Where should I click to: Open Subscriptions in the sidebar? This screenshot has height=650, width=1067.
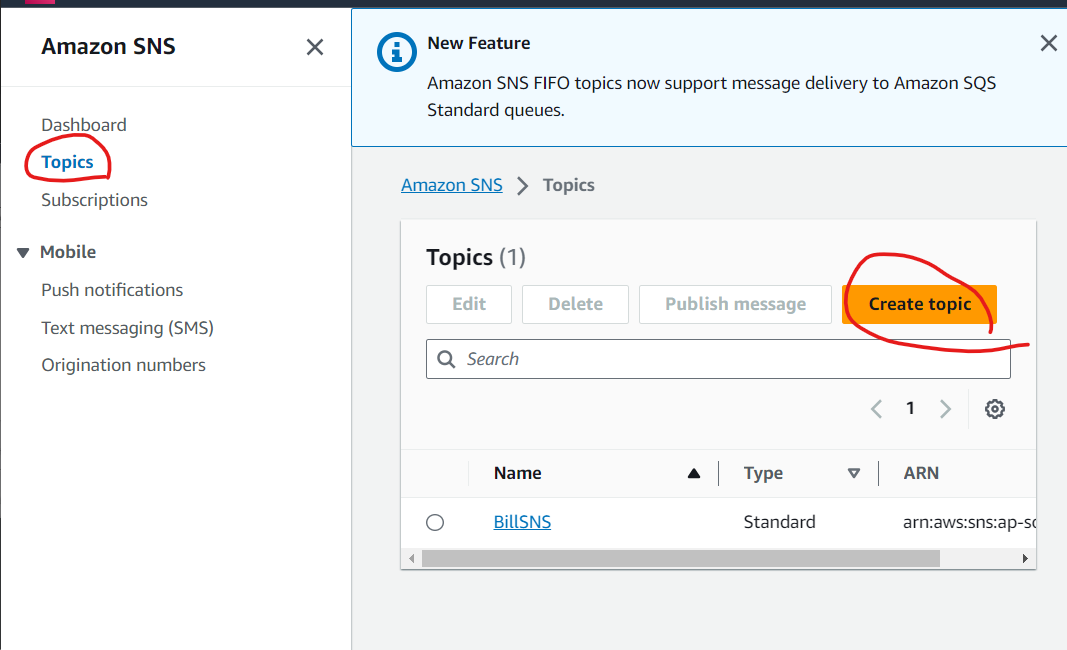tap(94, 200)
